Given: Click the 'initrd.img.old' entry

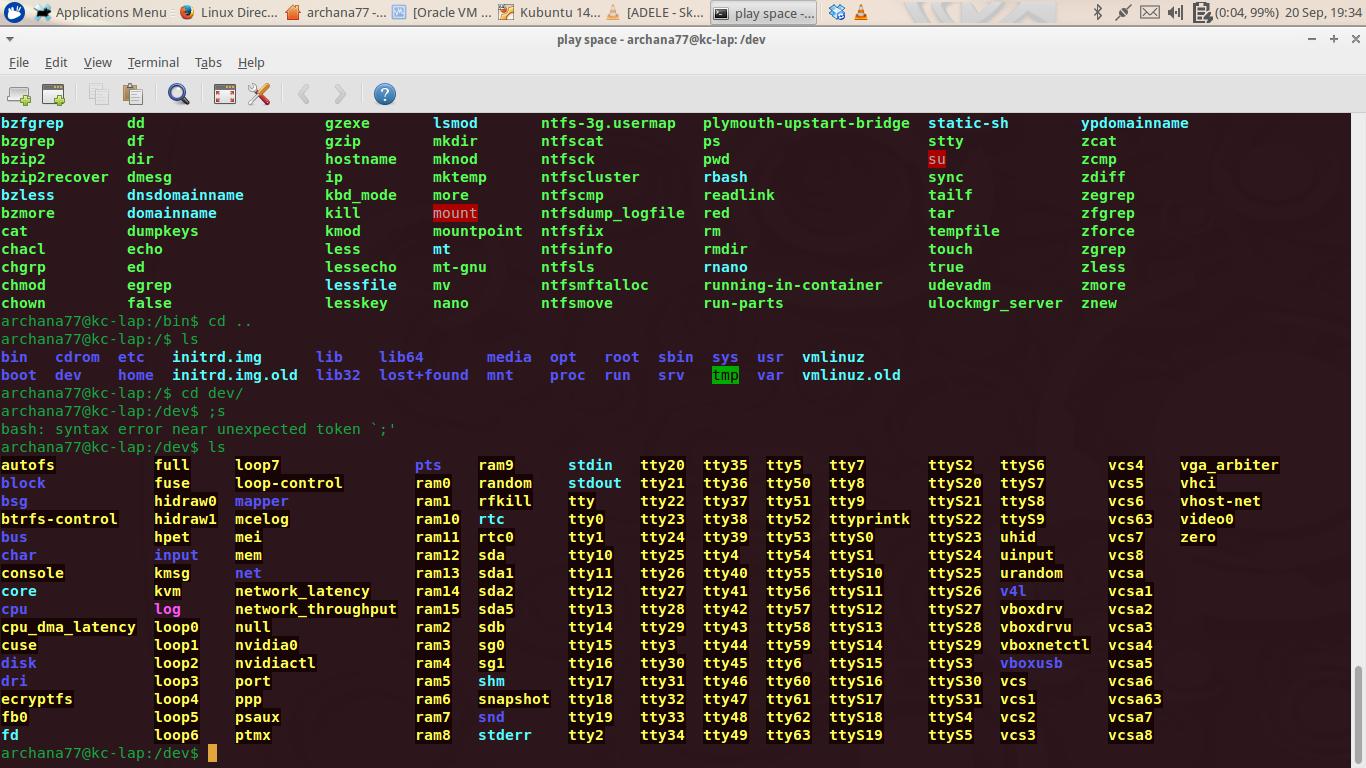Looking at the screenshot, I should coord(235,375).
